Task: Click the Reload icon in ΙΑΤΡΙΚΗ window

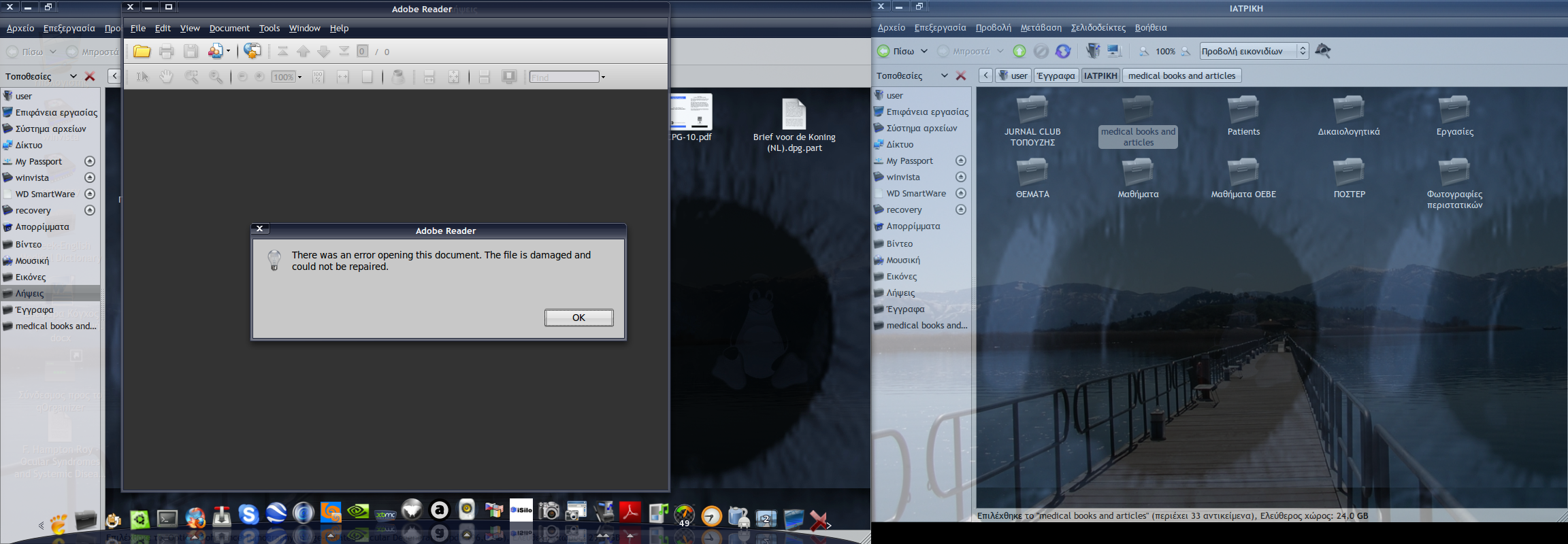Action: tap(1063, 51)
